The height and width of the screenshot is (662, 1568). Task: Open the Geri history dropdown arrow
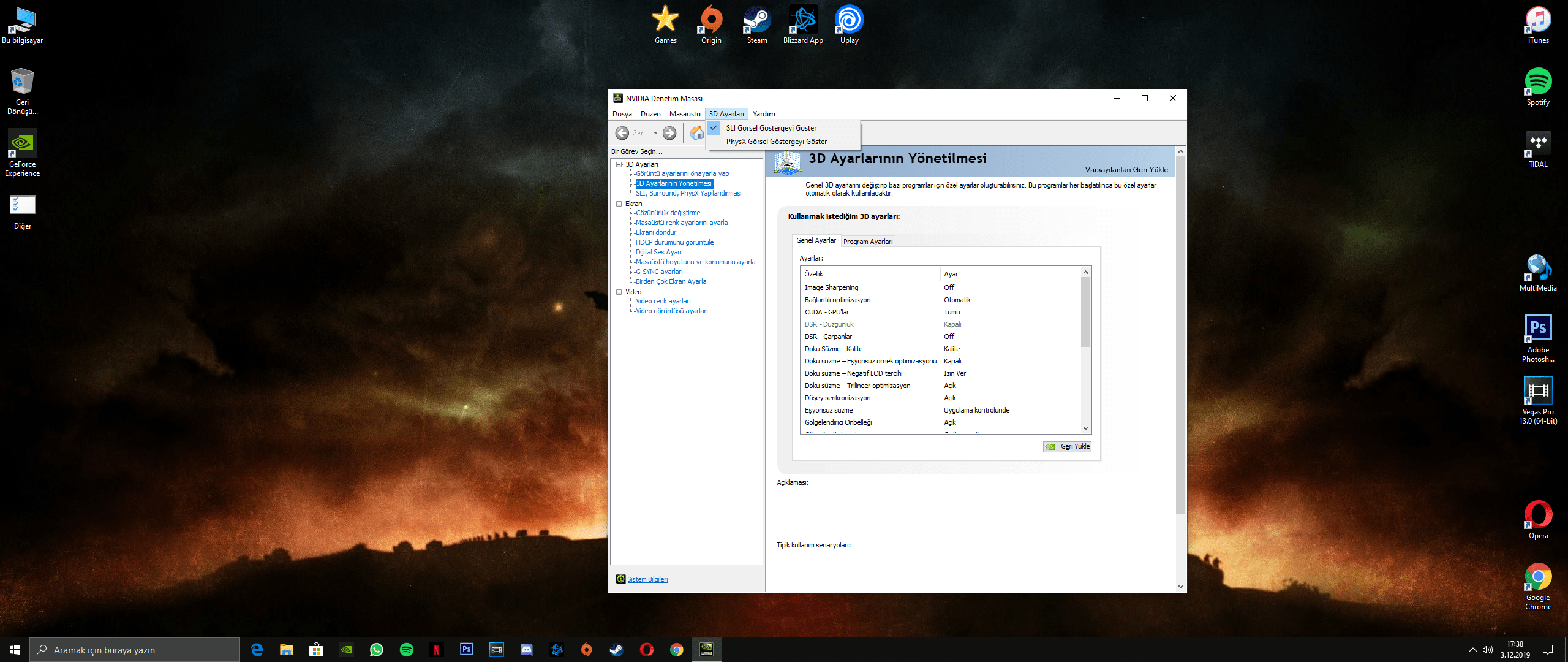(x=655, y=133)
